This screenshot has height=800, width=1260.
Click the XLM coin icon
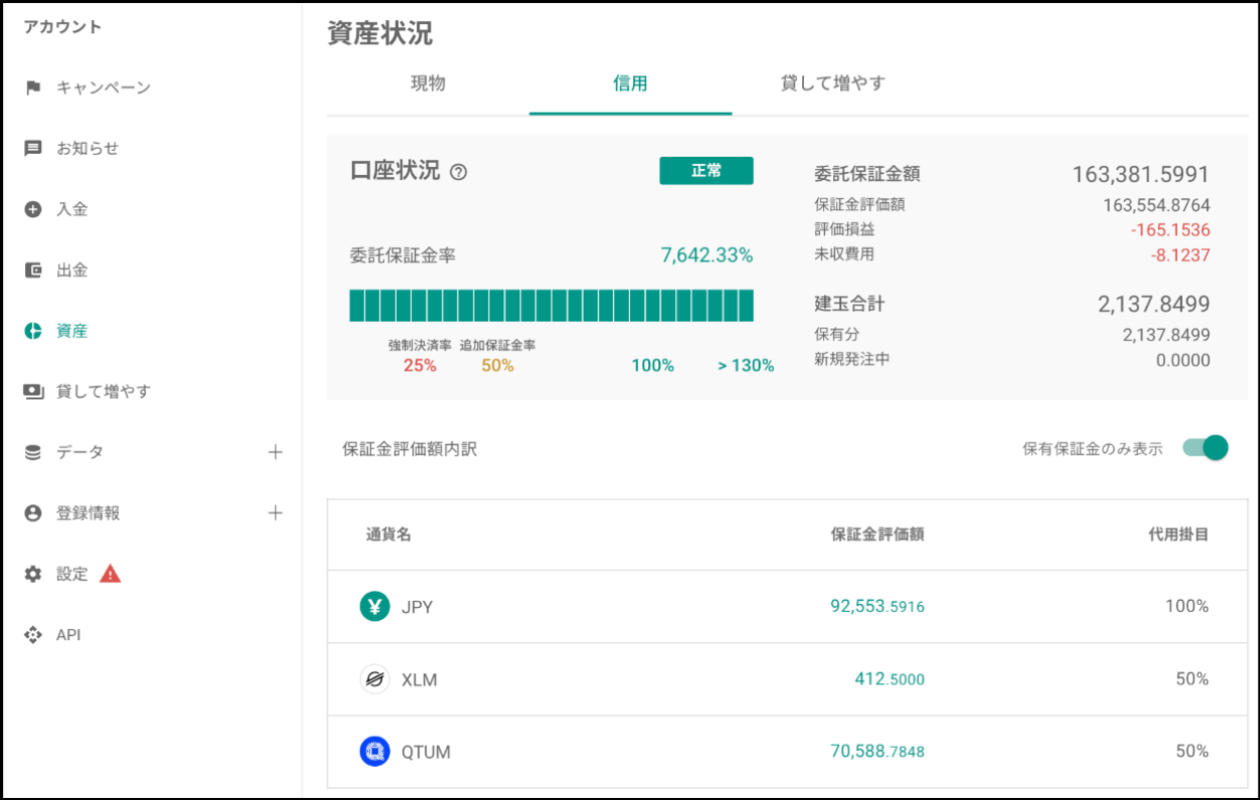pos(374,679)
